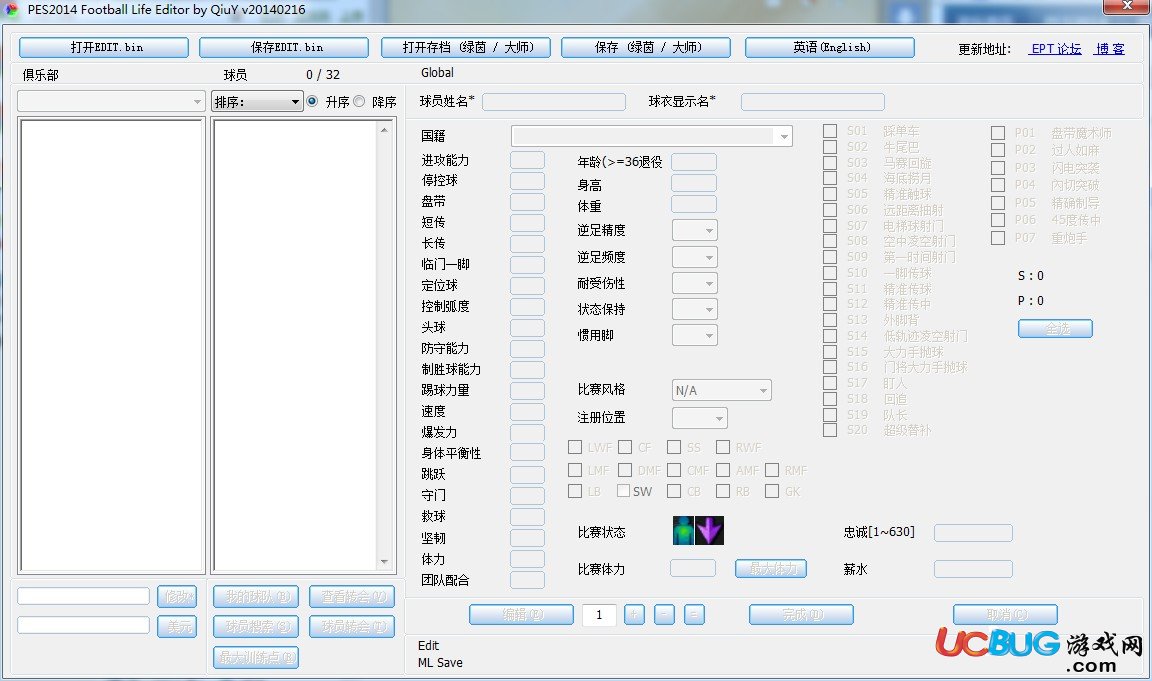1152x681 pixels.
Task: Open the 博客 blog link
Action: point(1110,49)
